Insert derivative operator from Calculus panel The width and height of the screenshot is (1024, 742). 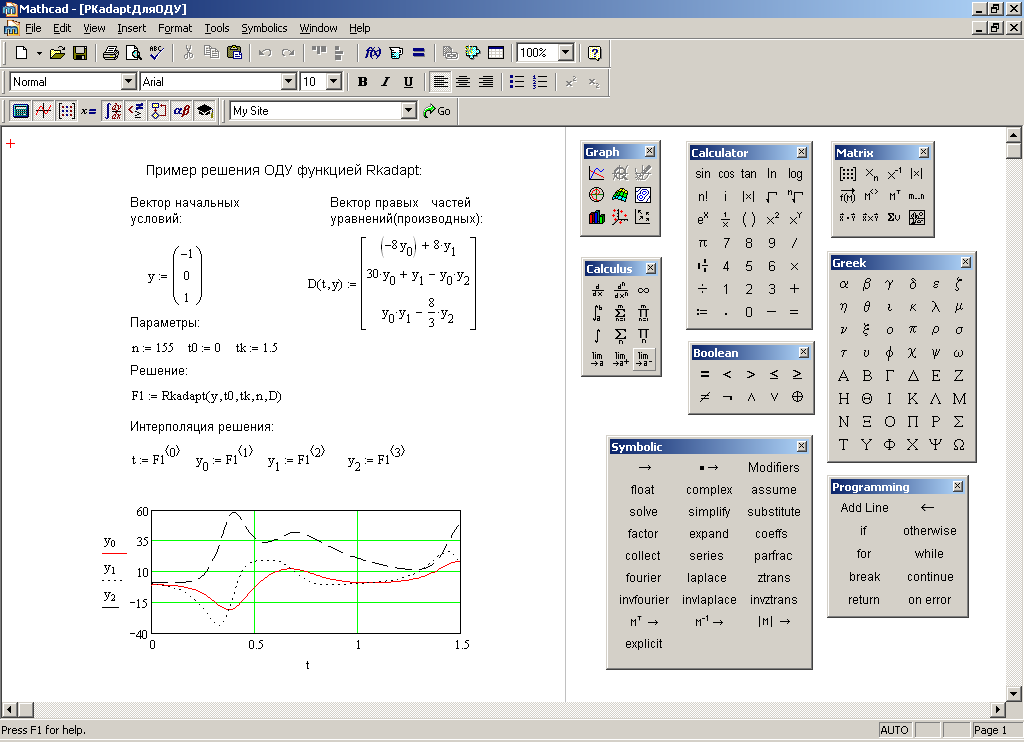598,291
